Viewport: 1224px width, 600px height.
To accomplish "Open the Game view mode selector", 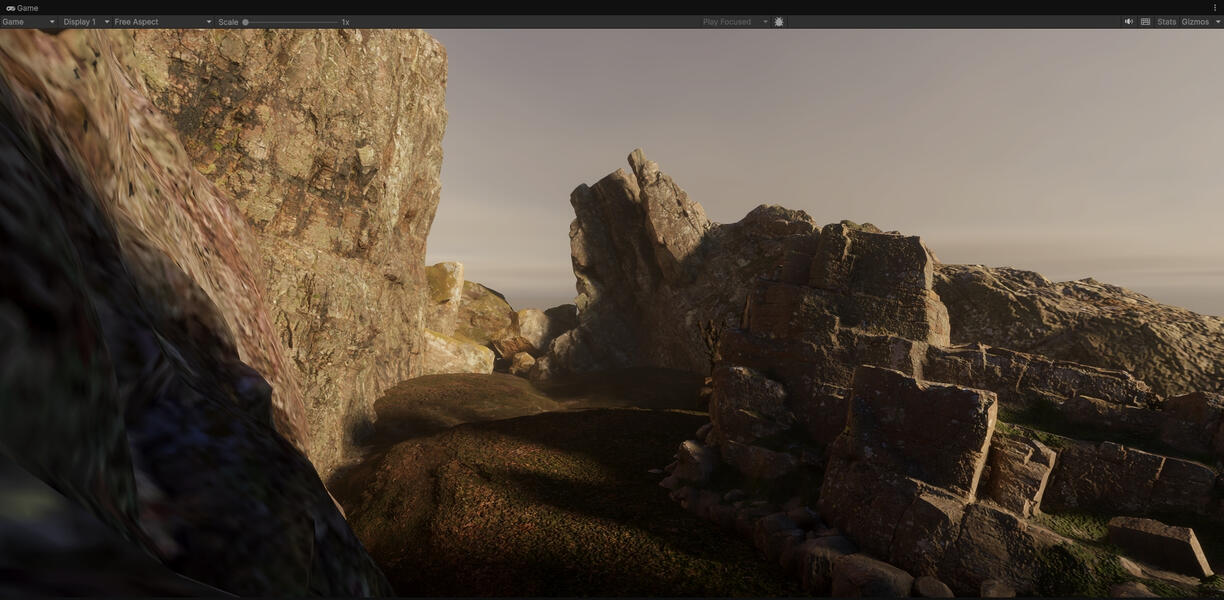I will pyautogui.click(x=25, y=21).
